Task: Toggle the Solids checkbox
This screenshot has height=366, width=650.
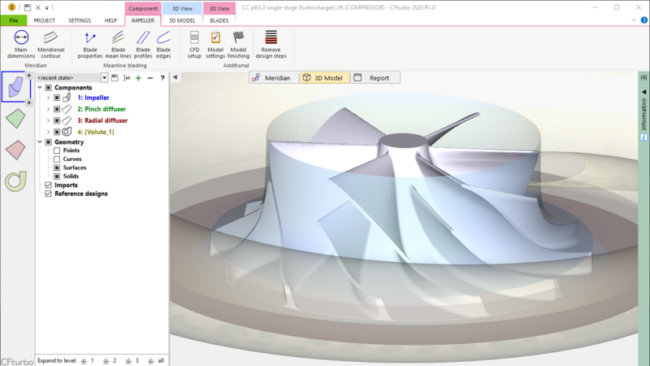Action: click(x=57, y=176)
